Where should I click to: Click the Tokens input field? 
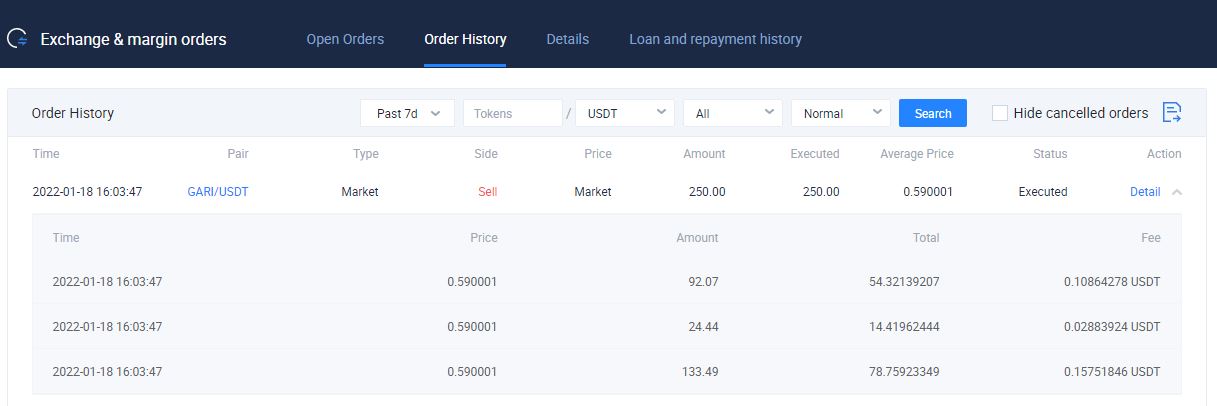[x=512, y=114]
